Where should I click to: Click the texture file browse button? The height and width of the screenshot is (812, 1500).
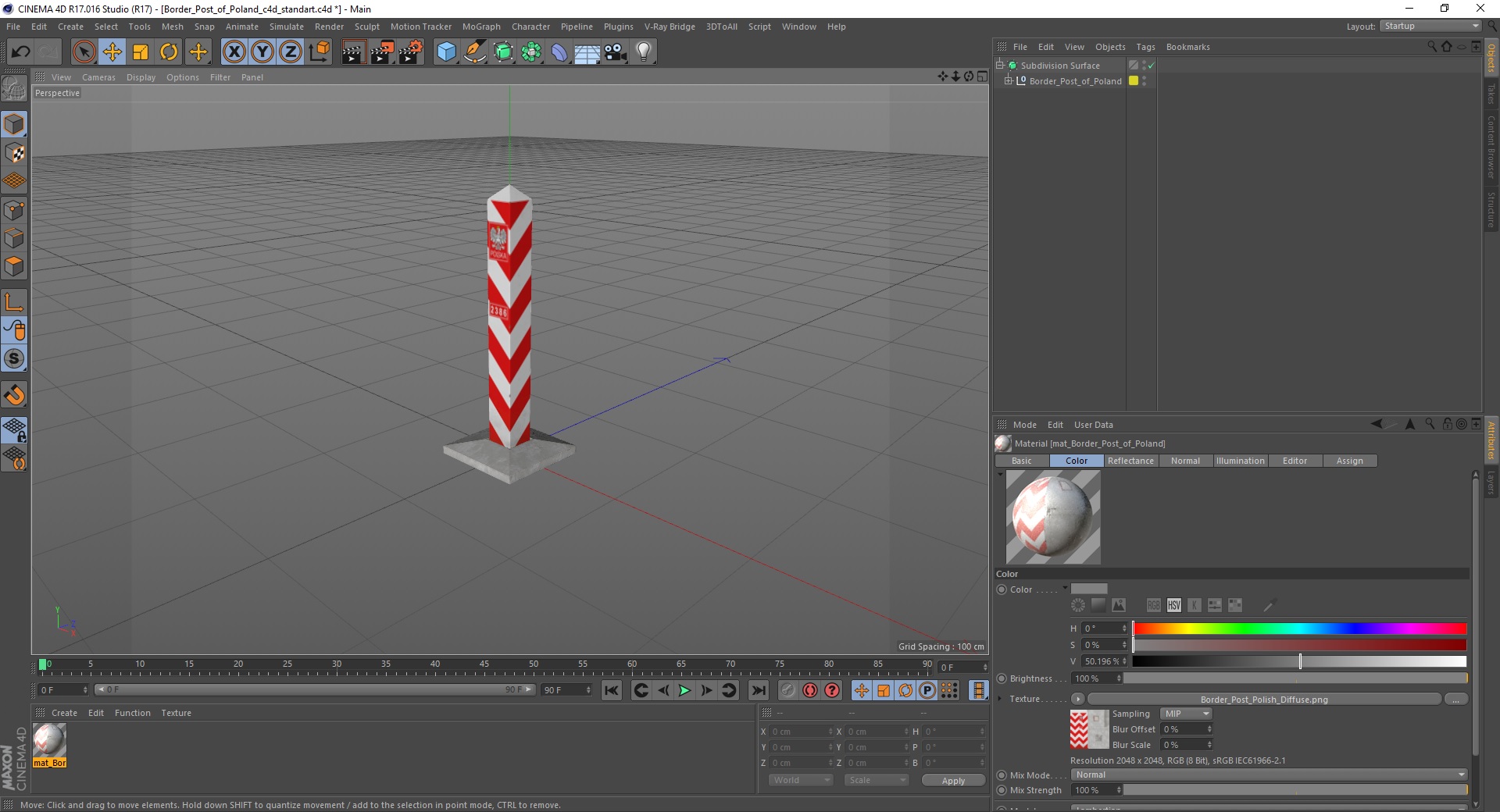(1455, 699)
